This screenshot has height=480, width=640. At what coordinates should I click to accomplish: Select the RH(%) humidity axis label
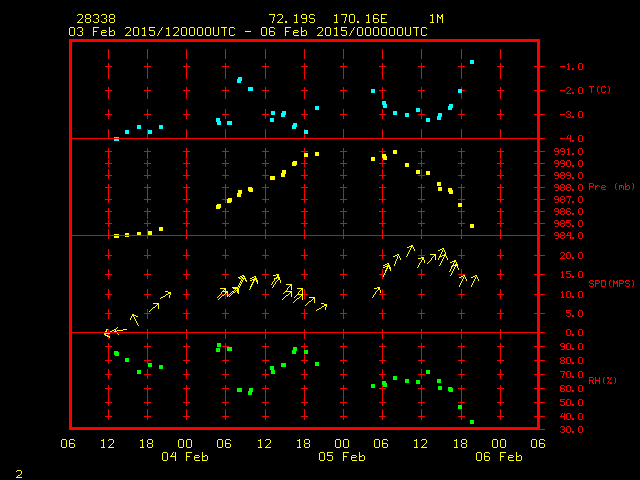coord(599,380)
